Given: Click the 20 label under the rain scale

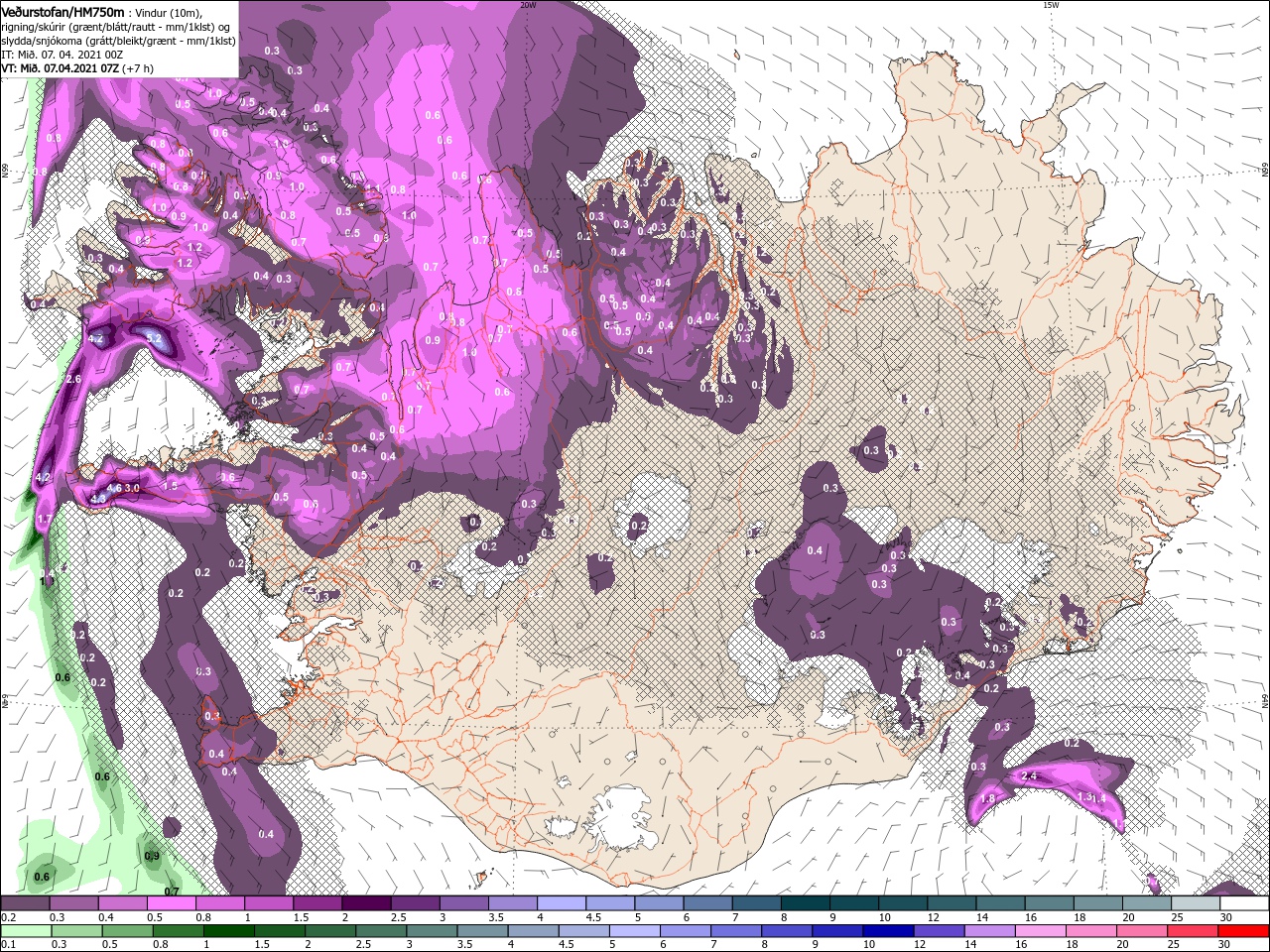Looking at the screenshot, I should [x=1127, y=944].
